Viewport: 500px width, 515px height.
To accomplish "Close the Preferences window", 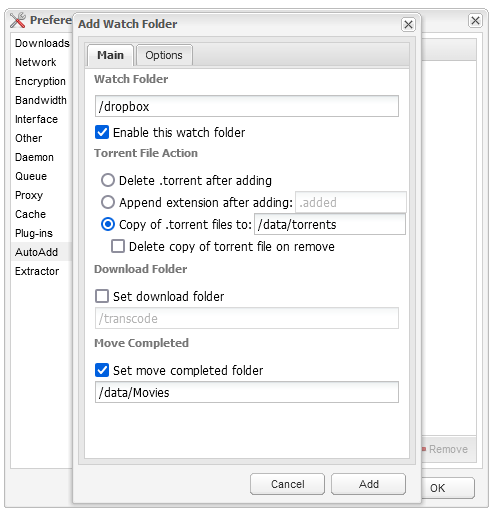I will (x=475, y=20).
